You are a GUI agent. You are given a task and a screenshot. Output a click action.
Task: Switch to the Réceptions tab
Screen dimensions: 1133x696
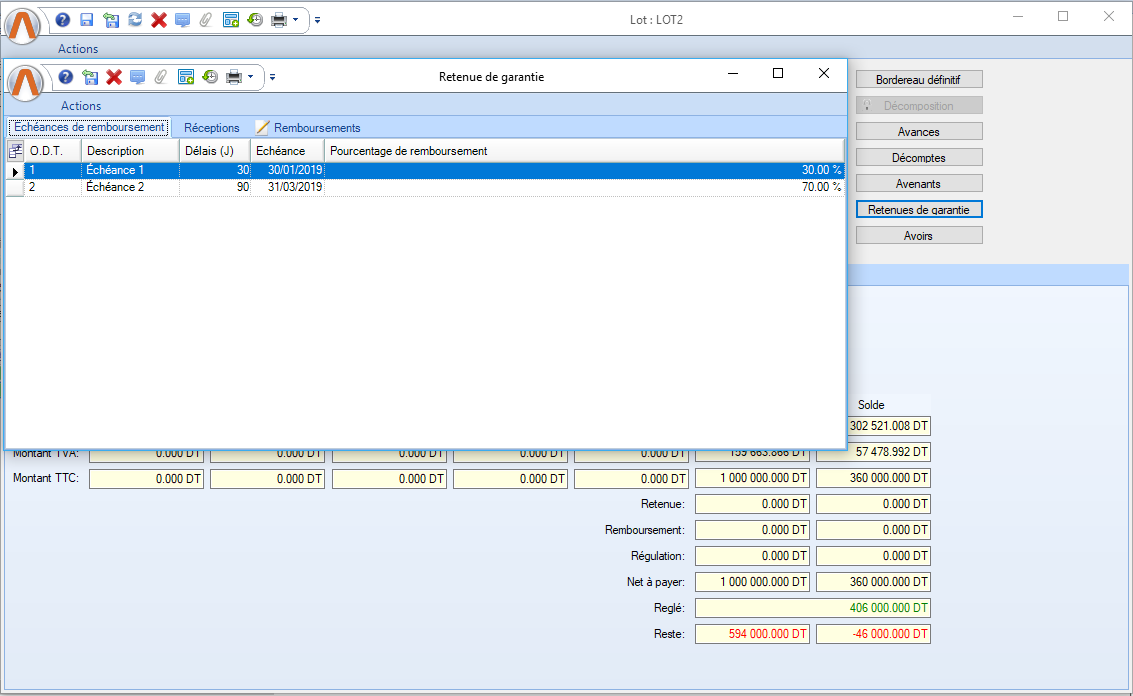[211, 128]
